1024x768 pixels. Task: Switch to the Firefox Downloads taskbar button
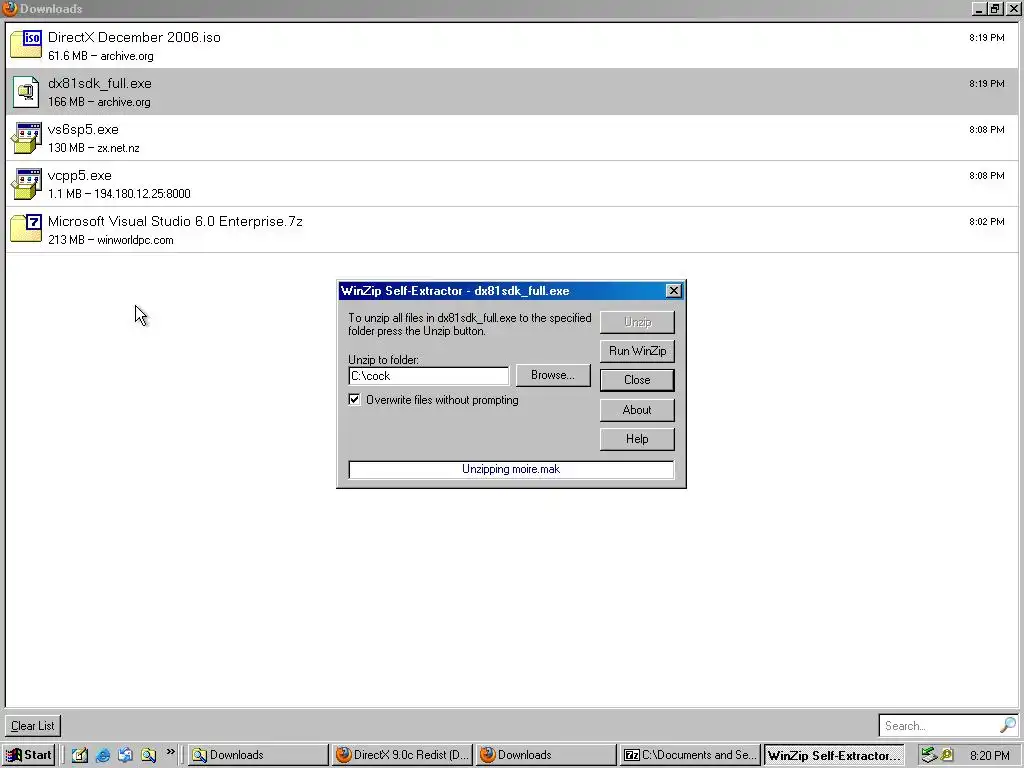546,755
